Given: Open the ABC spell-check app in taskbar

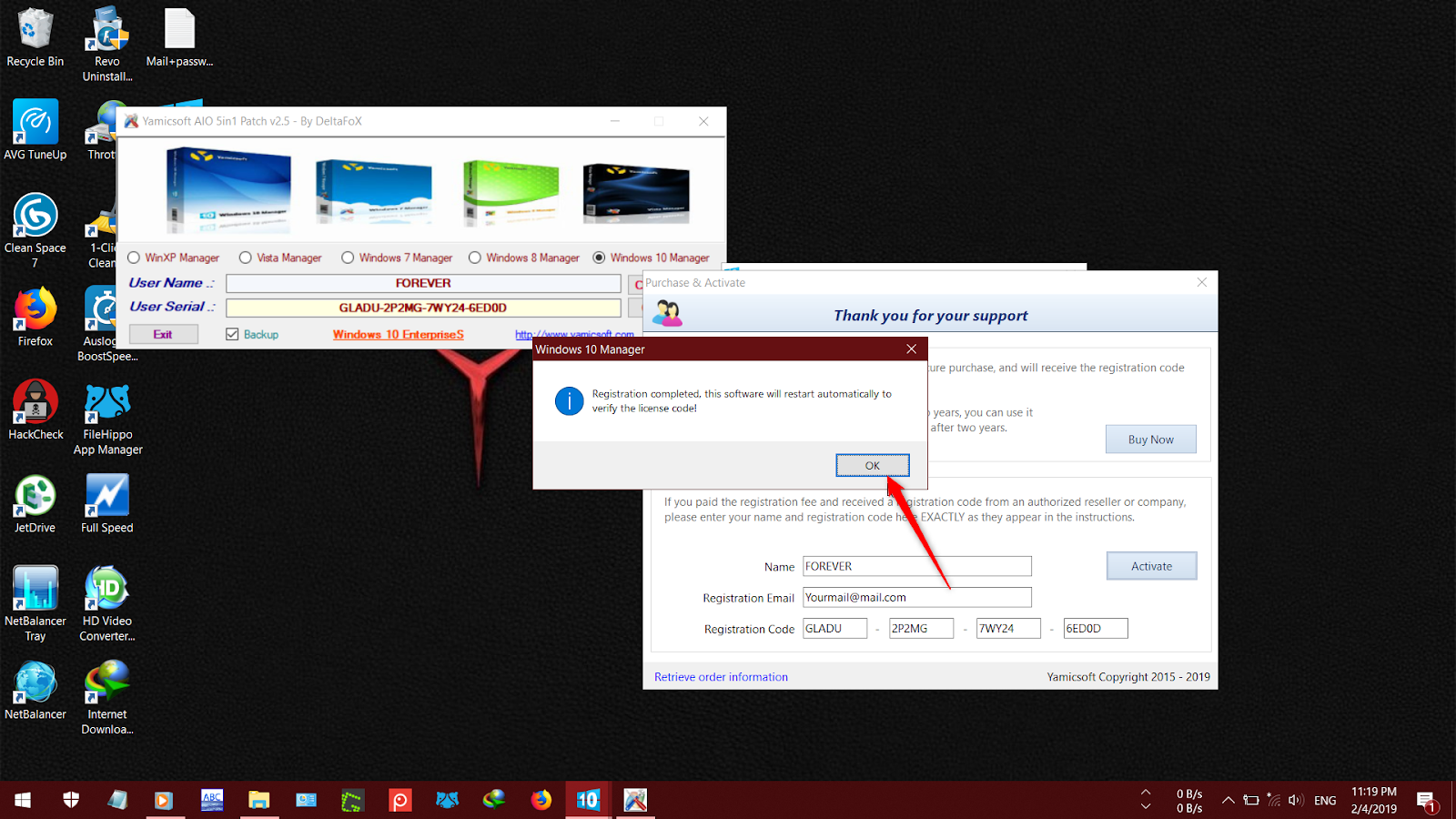Looking at the screenshot, I should pyautogui.click(x=212, y=800).
